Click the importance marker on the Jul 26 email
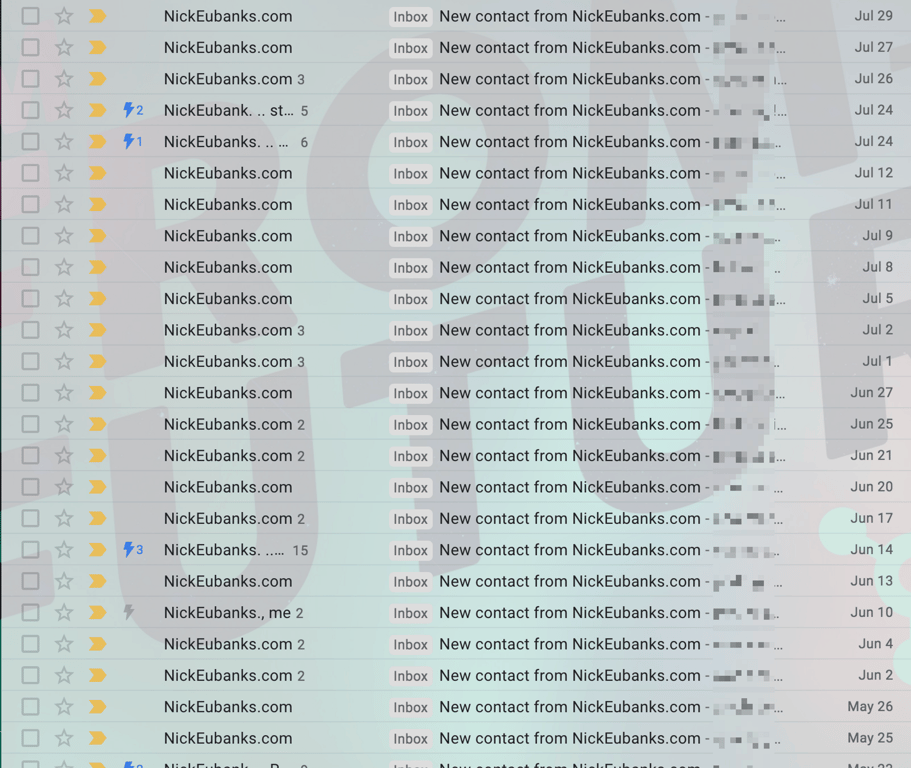This screenshot has height=768, width=911. coord(98,79)
